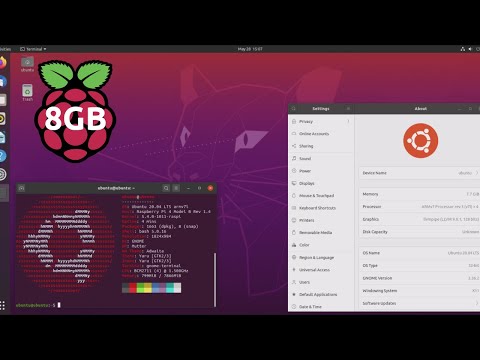Click the Settings gear icon in the dock

(x=3, y=174)
